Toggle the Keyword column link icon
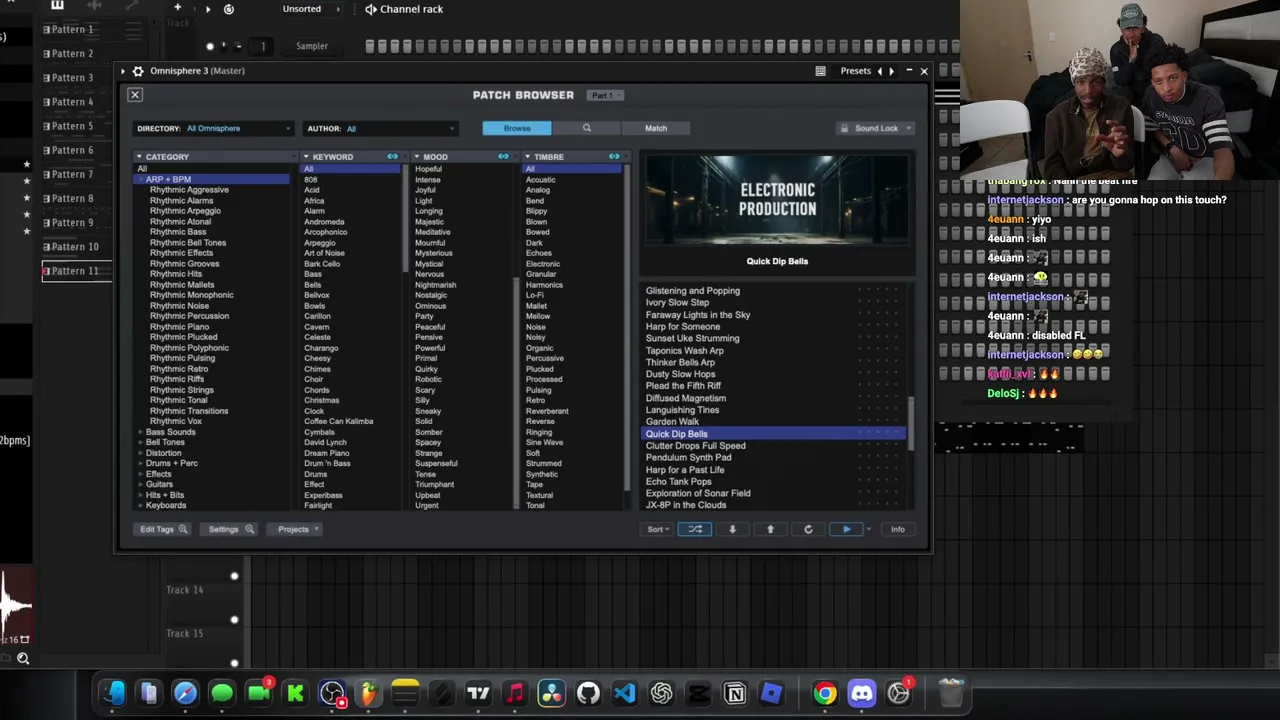This screenshot has height=720, width=1280. pyautogui.click(x=392, y=157)
